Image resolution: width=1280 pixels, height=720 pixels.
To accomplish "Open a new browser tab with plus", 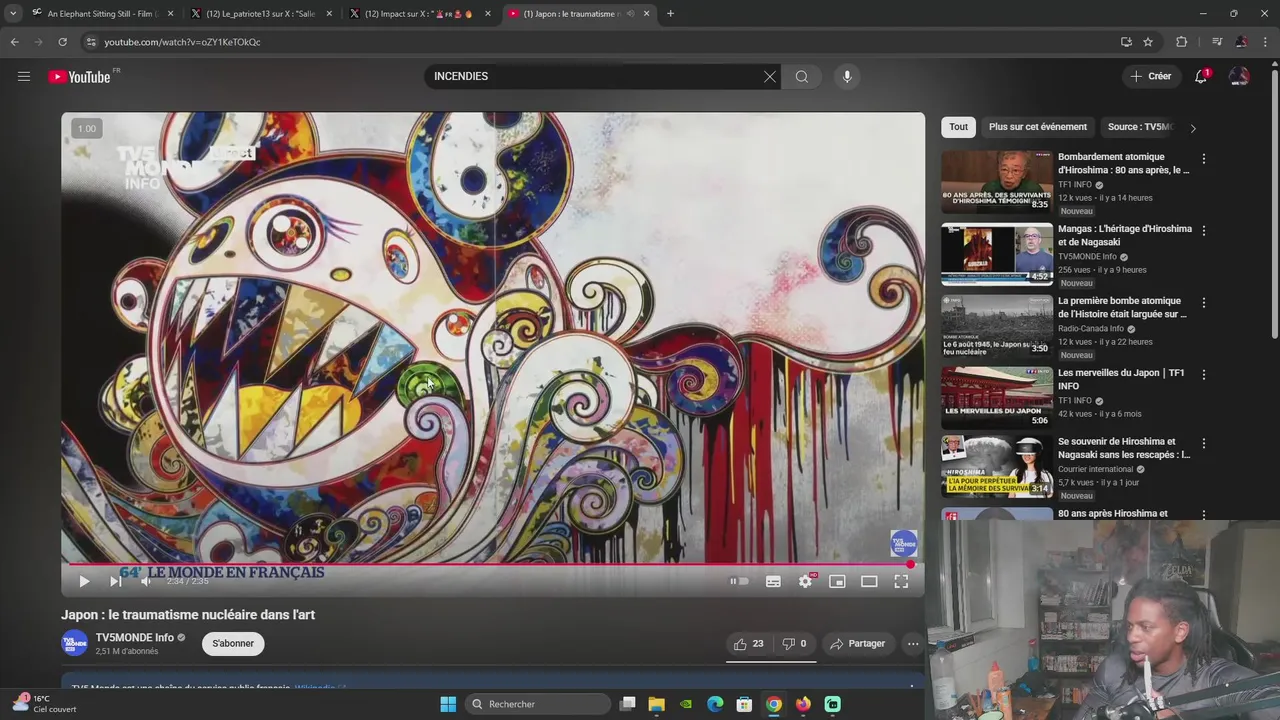I will pyautogui.click(x=670, y=14).
